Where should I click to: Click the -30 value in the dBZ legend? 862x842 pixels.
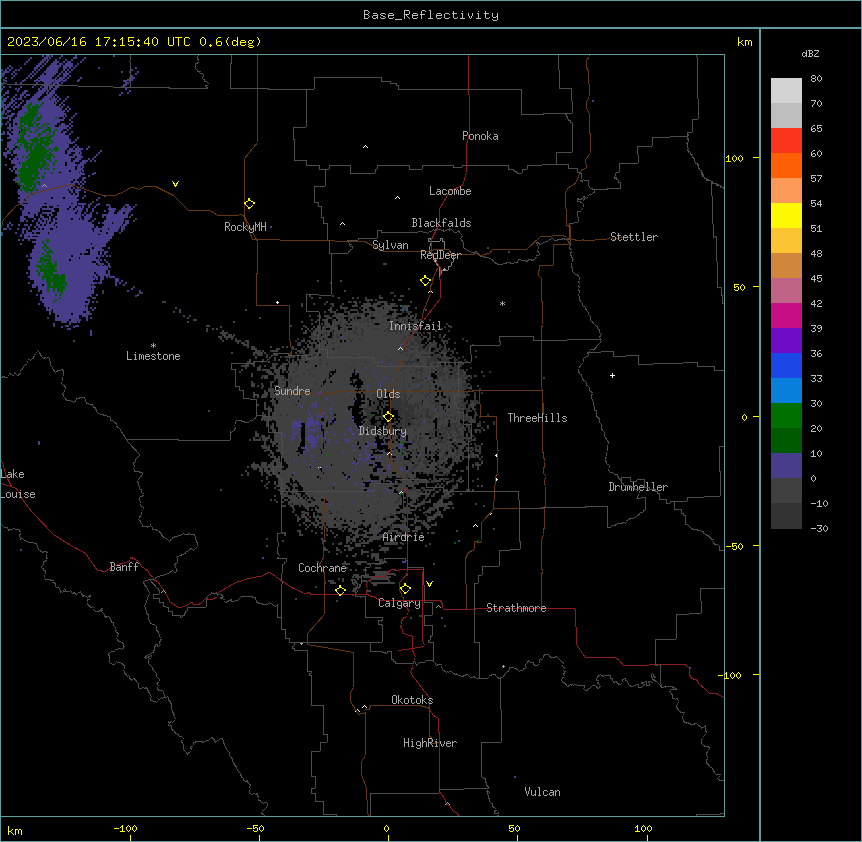(x=819, y=528)
